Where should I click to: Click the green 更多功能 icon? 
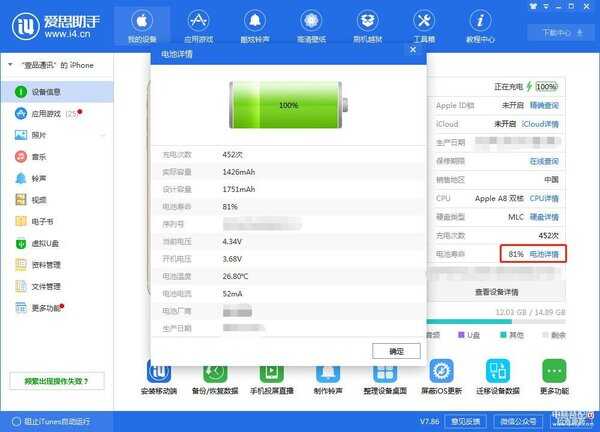point(554,370)
